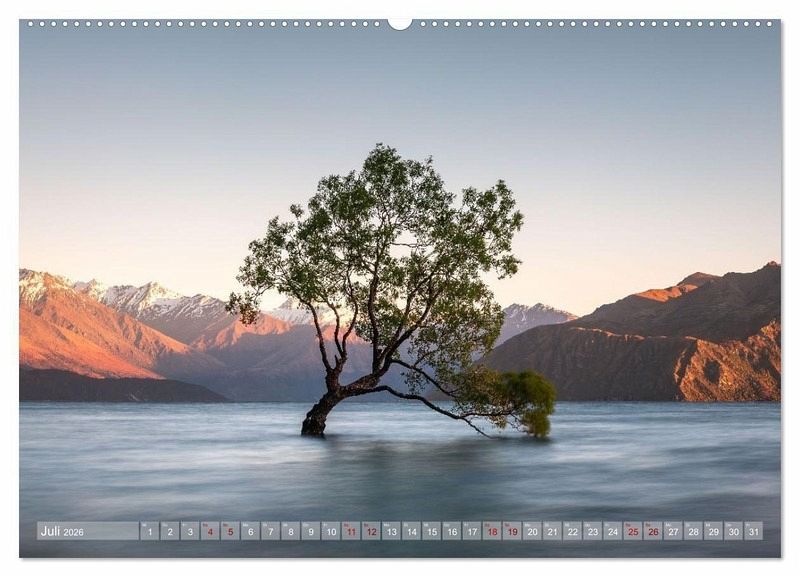Screen dimensions: 800x577
Task: Select day 6 in the date row
Action: 251,531
